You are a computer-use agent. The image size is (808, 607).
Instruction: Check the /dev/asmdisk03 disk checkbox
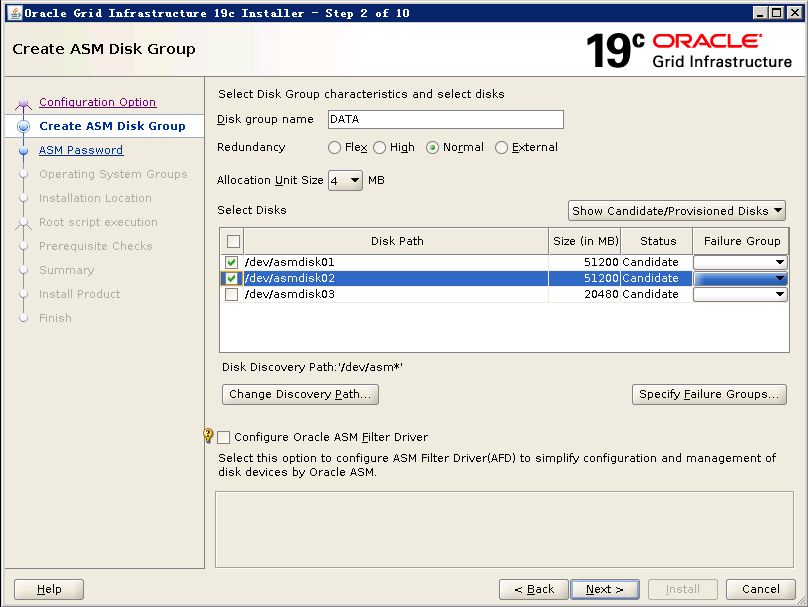(232, 294)
